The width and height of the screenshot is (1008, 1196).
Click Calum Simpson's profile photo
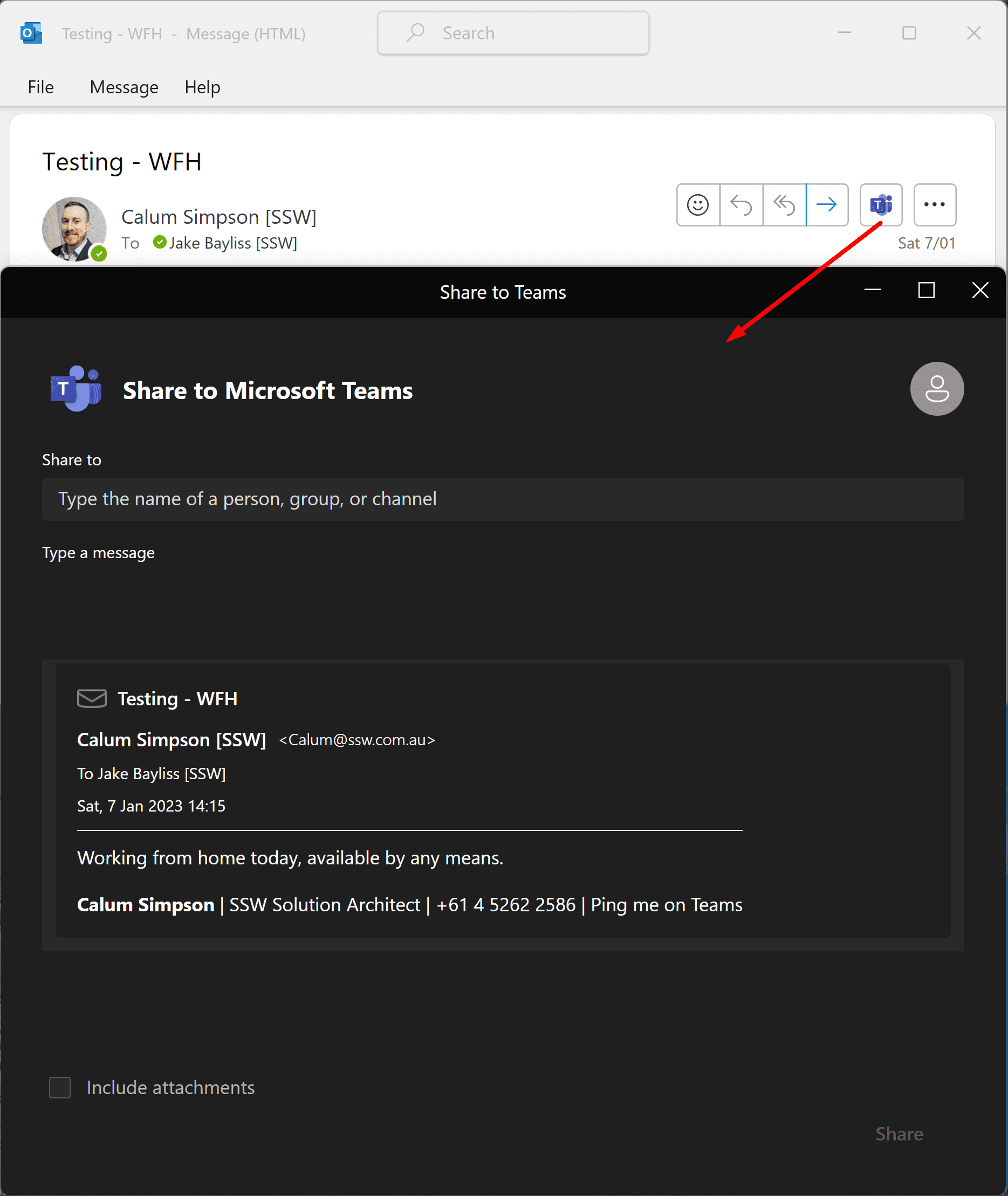tap(74, 229)
